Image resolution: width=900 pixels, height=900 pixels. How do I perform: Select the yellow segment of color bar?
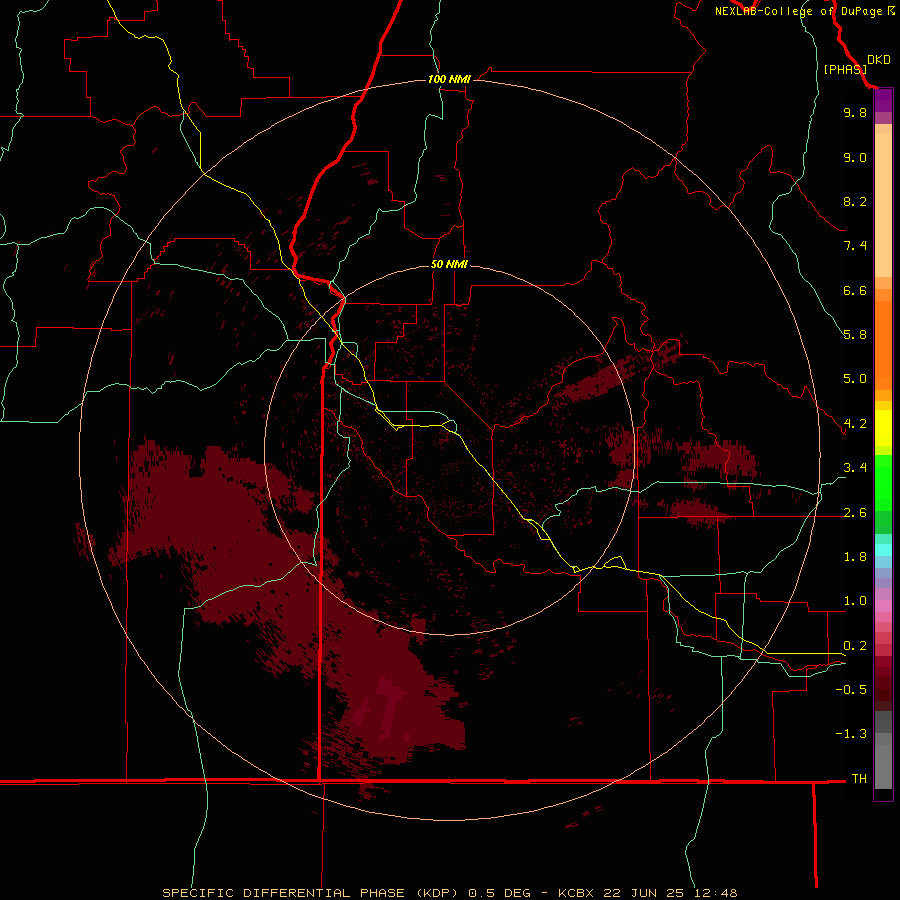point(883,428)
